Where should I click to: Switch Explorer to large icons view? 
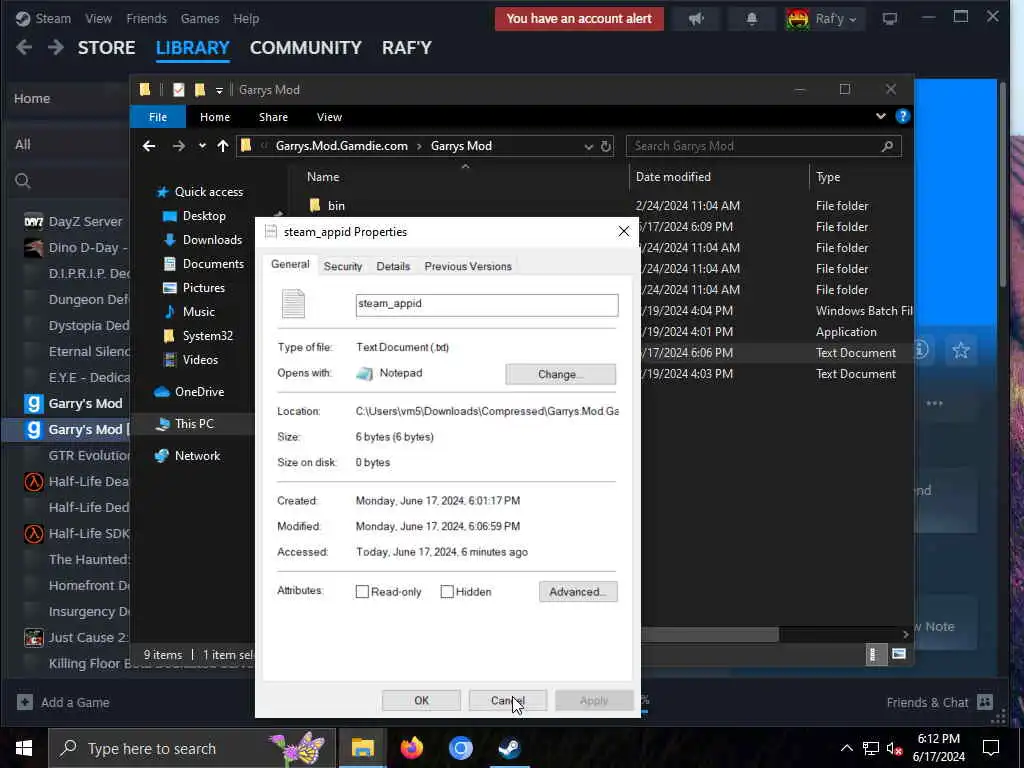click(x=899, y=654)
